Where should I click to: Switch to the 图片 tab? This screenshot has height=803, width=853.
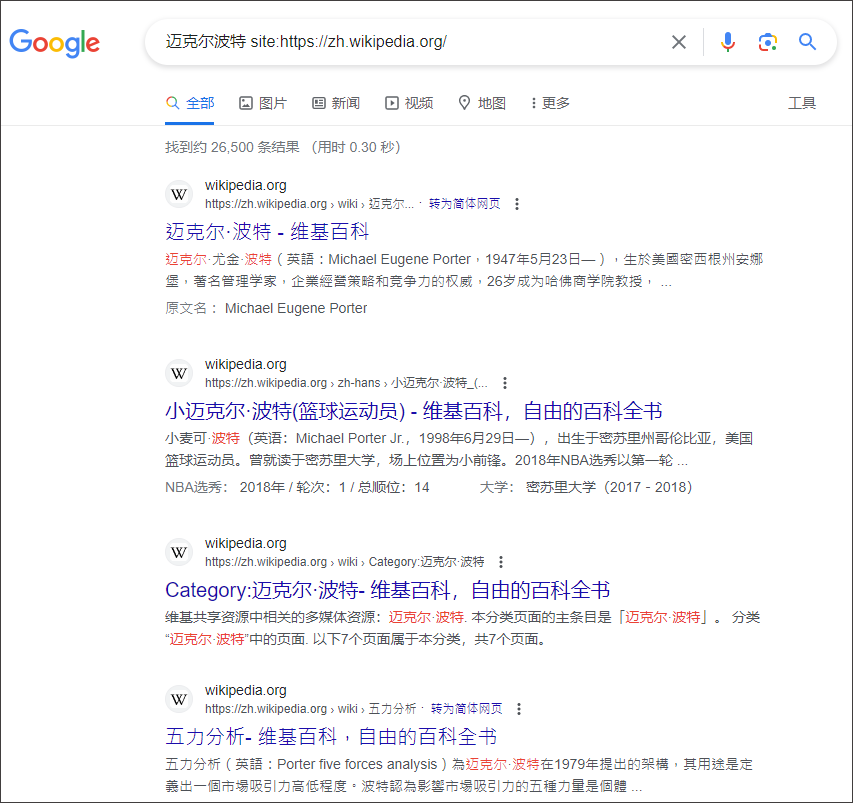point(263,103)
